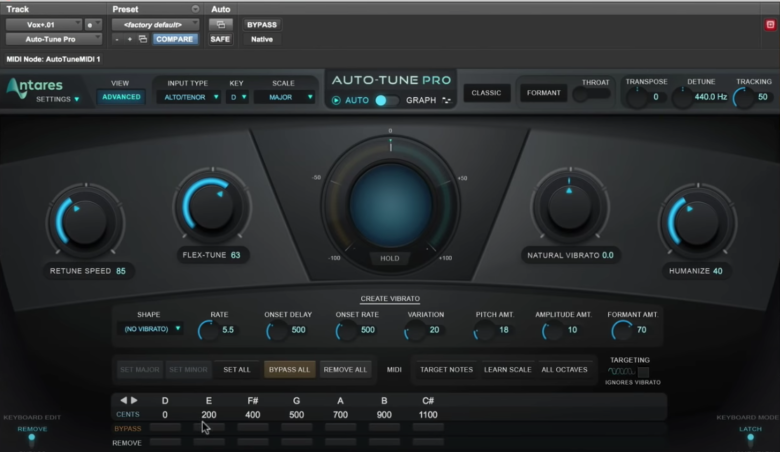780x452 pixels.
Task: Click the vibrato Rate knob
Action: click(208, 330)
